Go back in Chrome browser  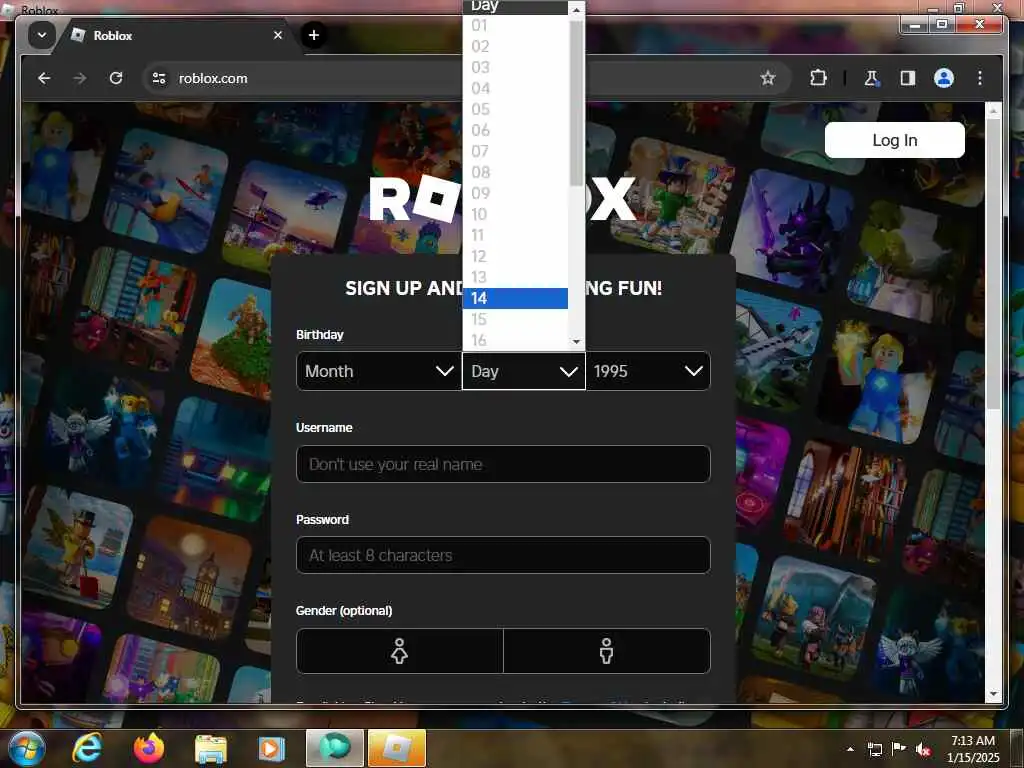(44, 78)
